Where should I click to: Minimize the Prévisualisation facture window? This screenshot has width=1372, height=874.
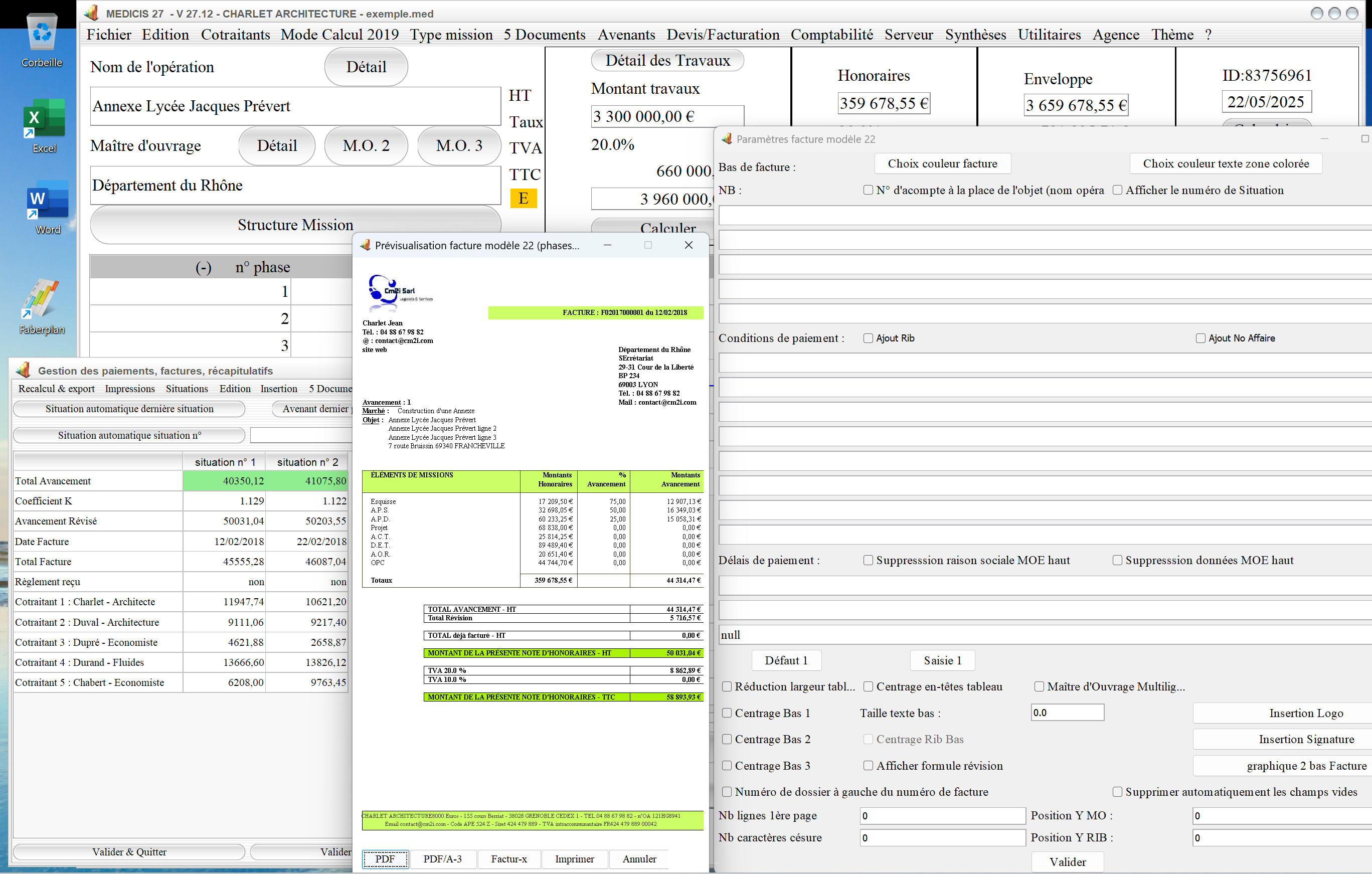[607, 245]
